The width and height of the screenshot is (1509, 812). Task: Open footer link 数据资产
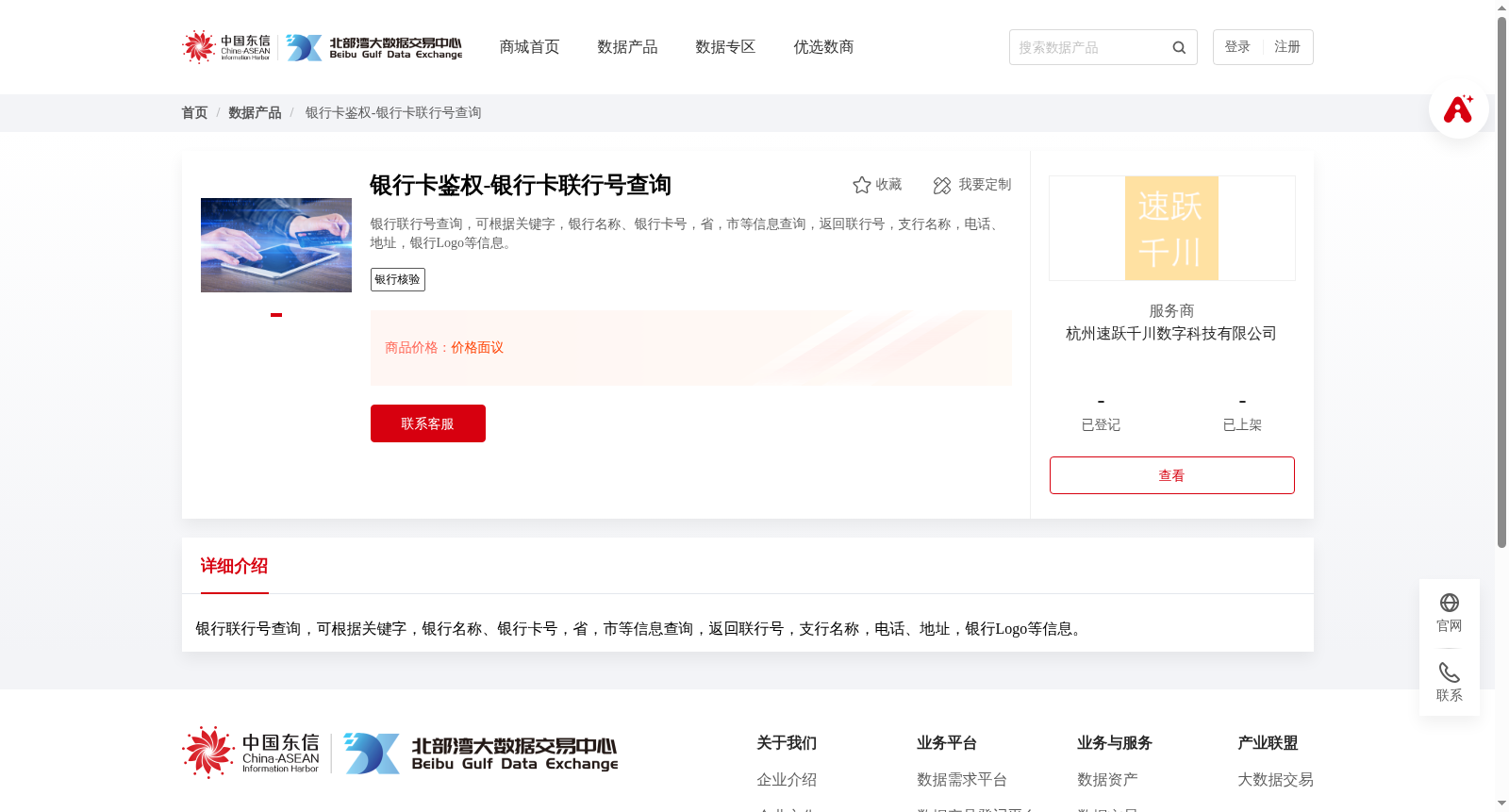tap(1107, 780)
